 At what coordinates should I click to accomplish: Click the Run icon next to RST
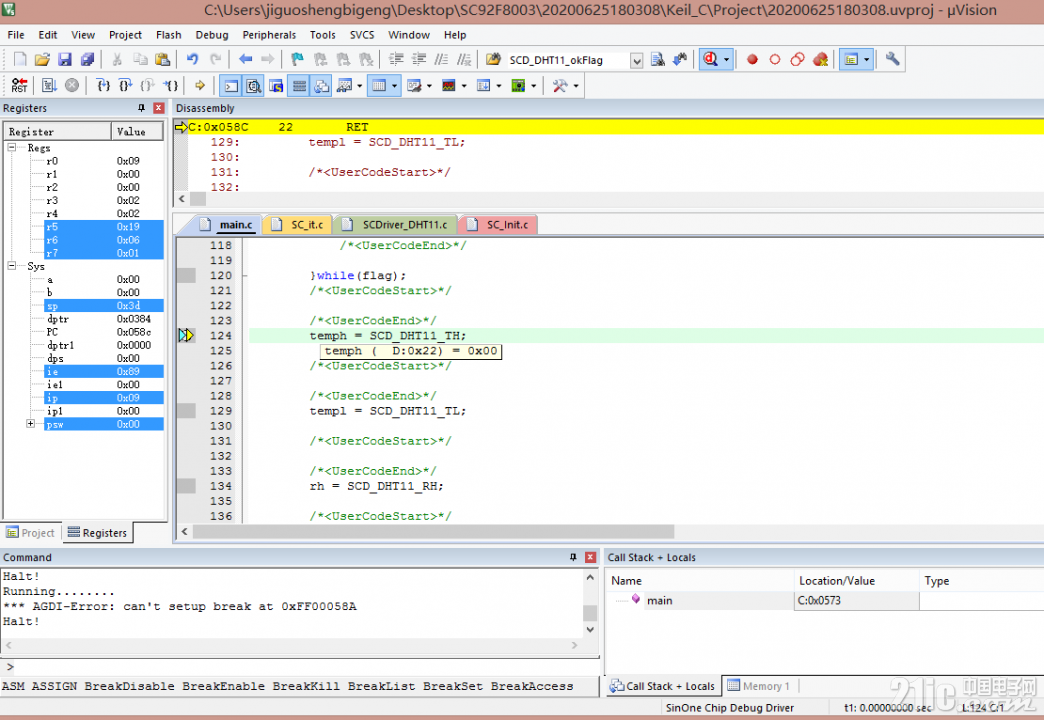pos(49,86)
